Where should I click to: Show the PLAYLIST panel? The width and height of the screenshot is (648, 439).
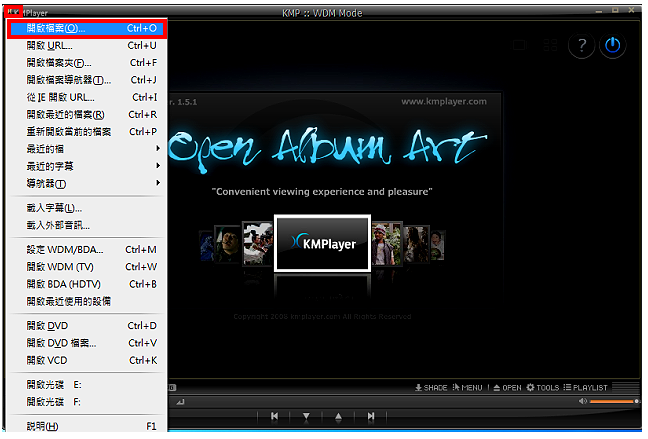coord(586,387)
